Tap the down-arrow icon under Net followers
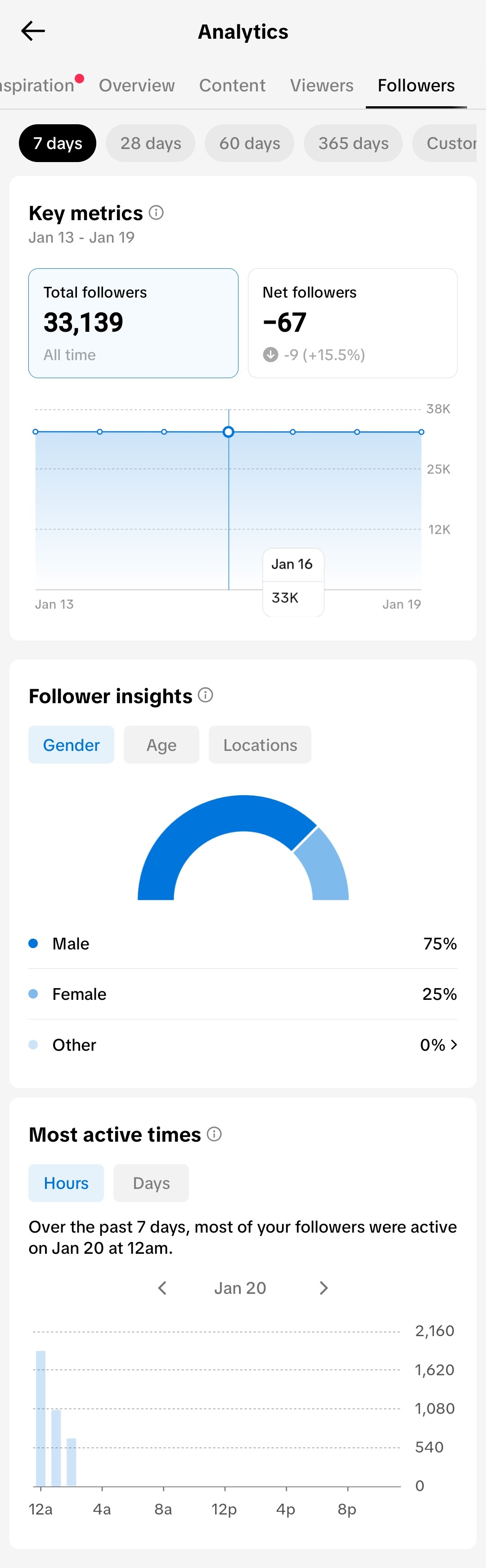Screen dimensions: 486x1568 coord(270,354)
